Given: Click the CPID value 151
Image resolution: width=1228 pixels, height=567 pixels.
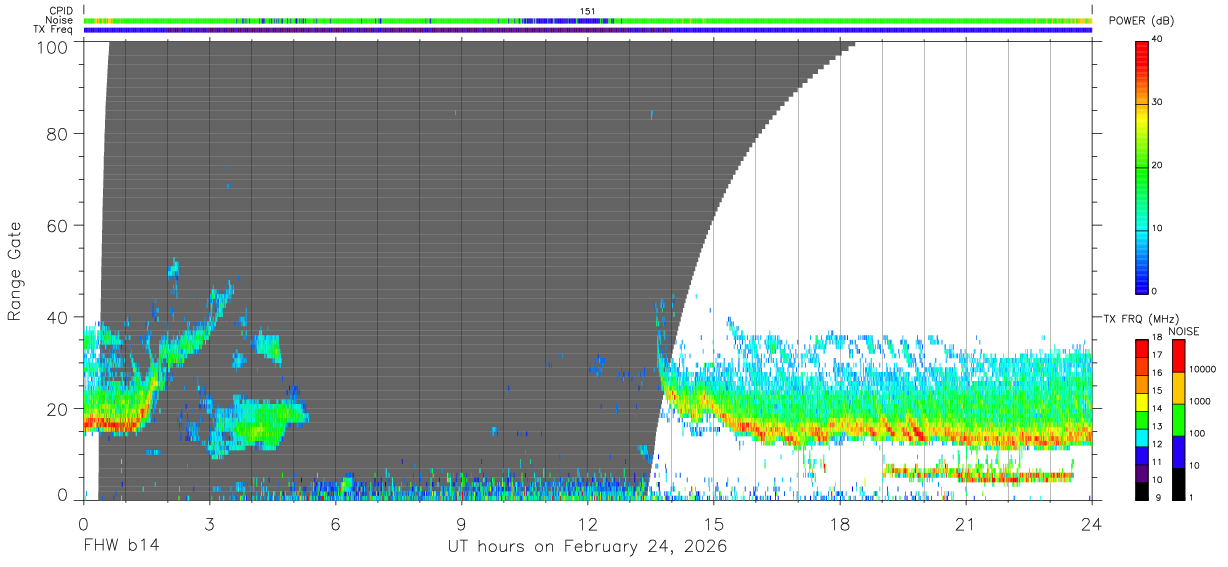Looking at the screenshot, I should coord(588,11).
